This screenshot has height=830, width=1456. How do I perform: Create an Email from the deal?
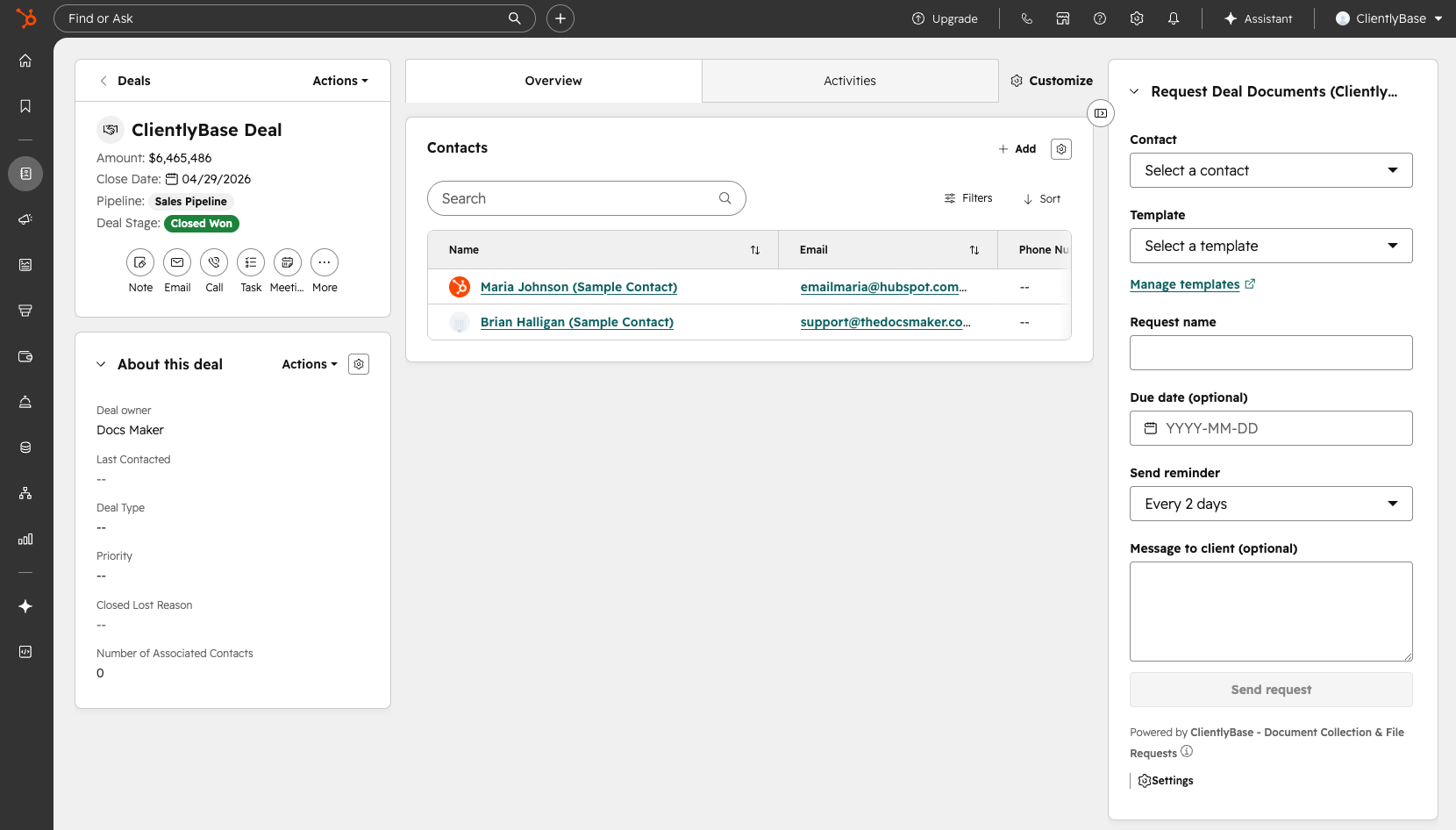pos(177,262)
